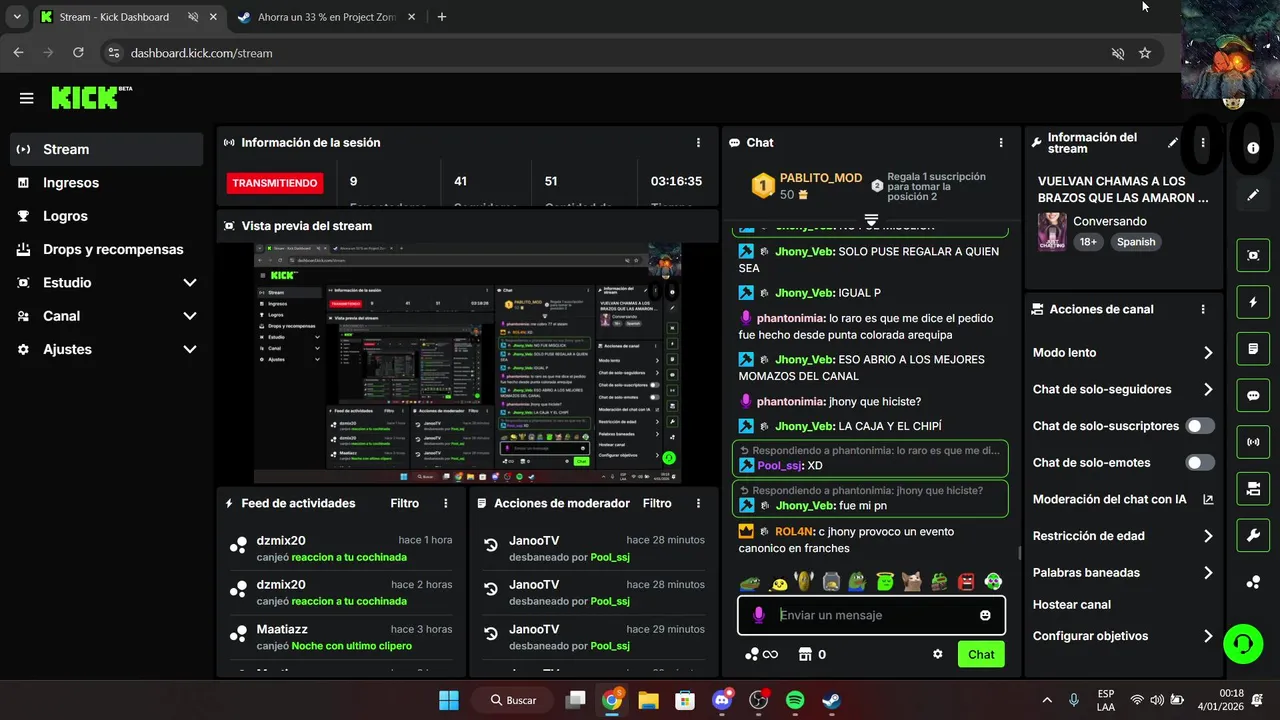Open the Configurar objetivos options
Screen dimensions: 1280x720
(1123, 636)
